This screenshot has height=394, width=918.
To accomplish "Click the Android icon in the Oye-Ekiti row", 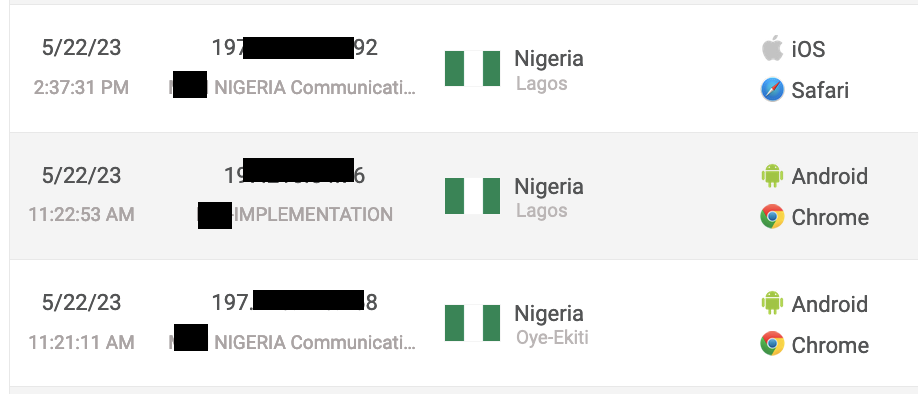I will pyautogui.click(x=772, y=303).
